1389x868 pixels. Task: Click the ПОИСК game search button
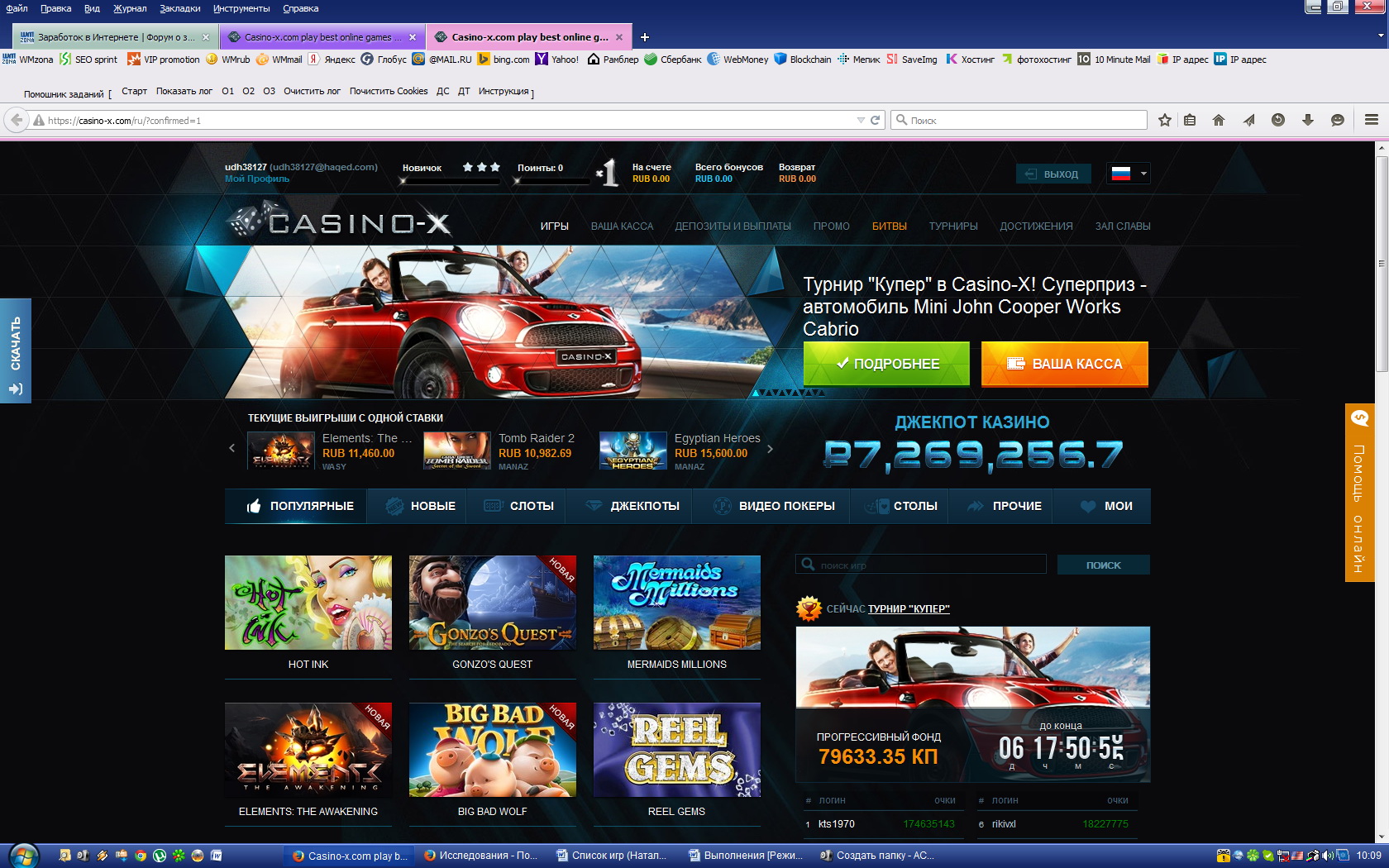(x=1104, y=565)
